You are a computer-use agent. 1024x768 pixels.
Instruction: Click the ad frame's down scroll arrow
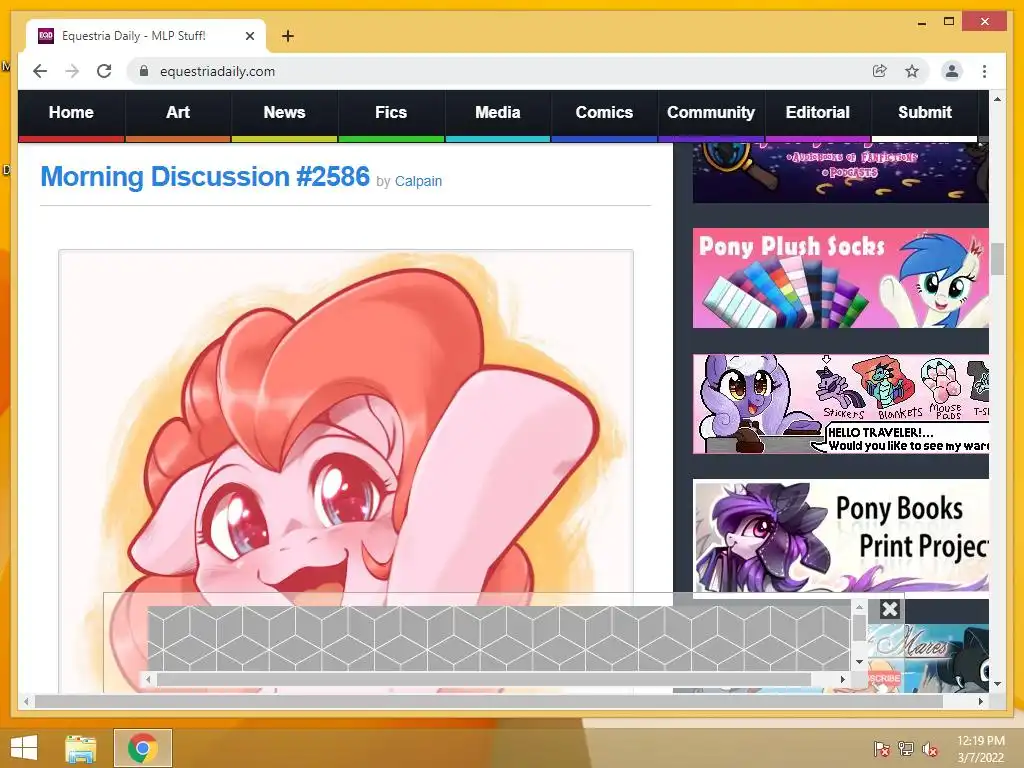pos(859,662)
